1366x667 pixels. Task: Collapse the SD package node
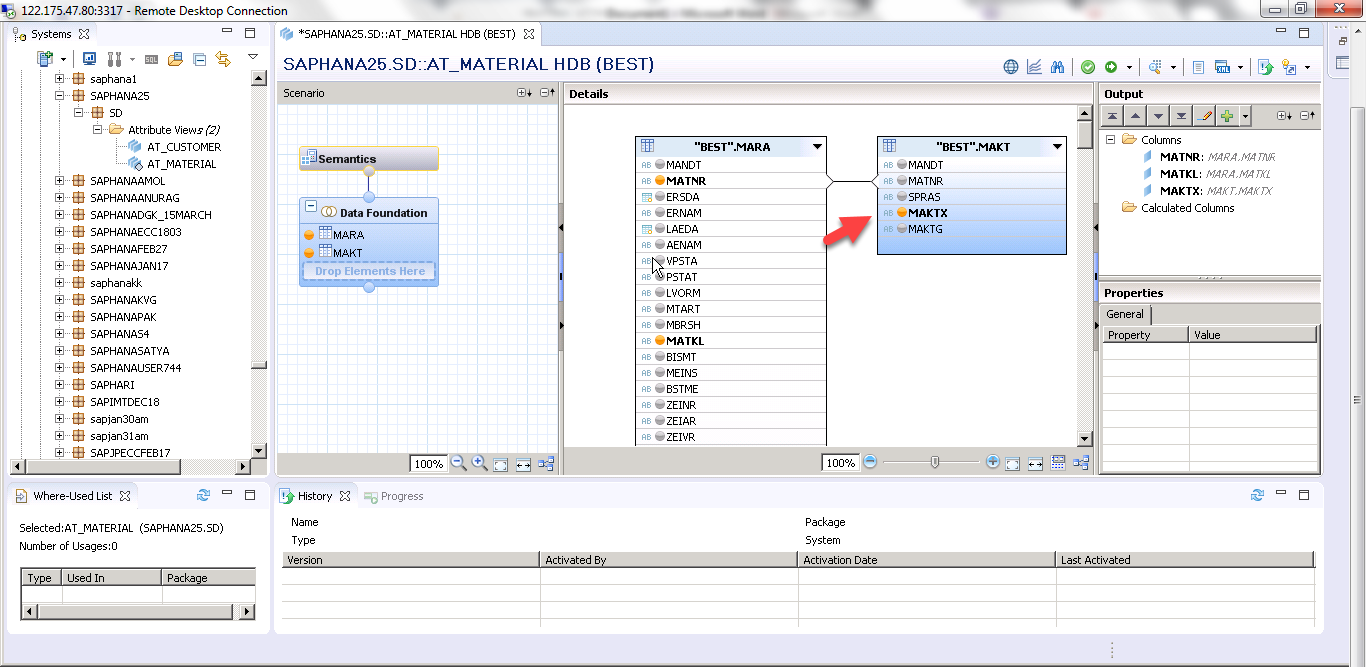[79, 113]
